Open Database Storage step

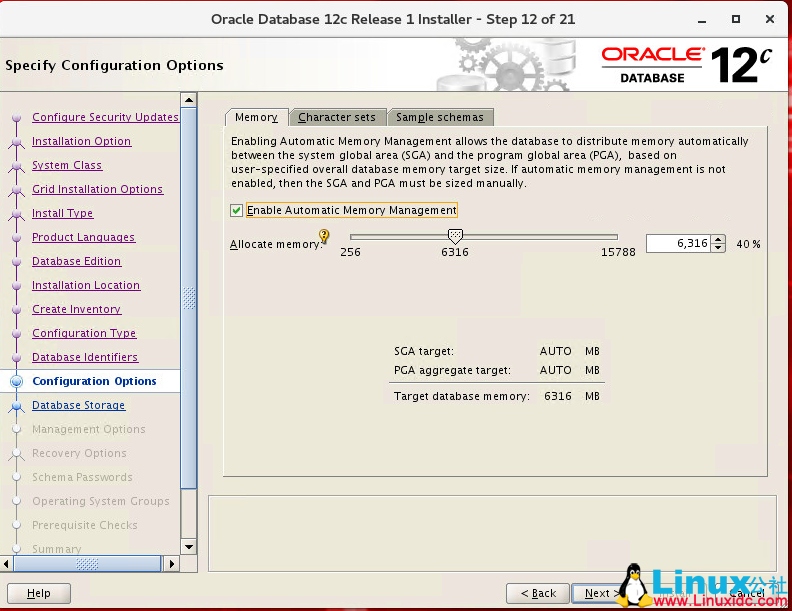coord(78,405)
